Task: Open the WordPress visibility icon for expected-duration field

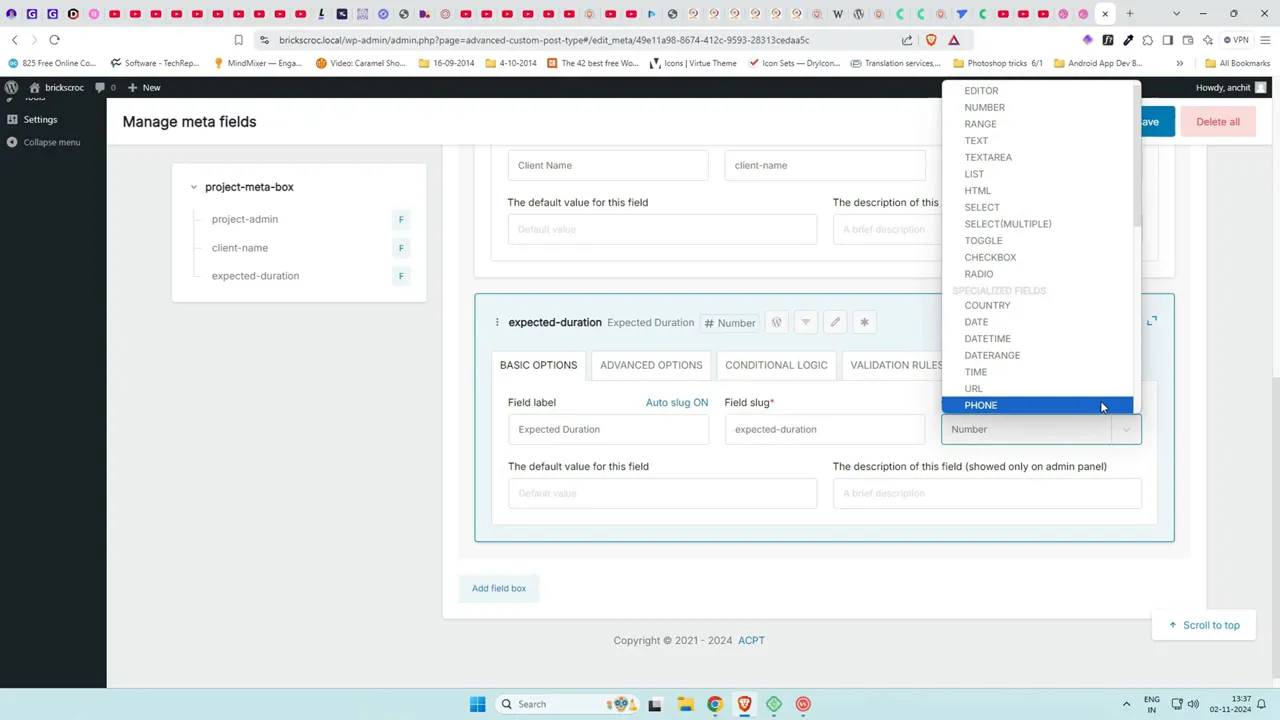Action: pos(776,322)
